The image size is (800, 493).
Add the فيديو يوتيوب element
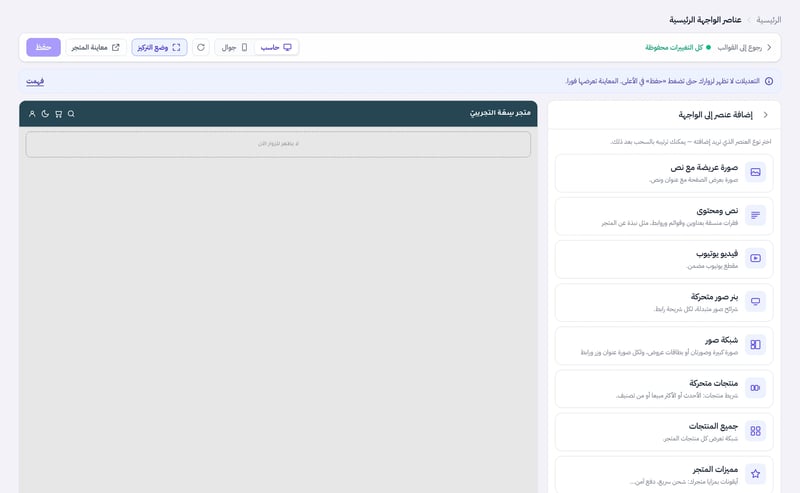coord(664,259)
